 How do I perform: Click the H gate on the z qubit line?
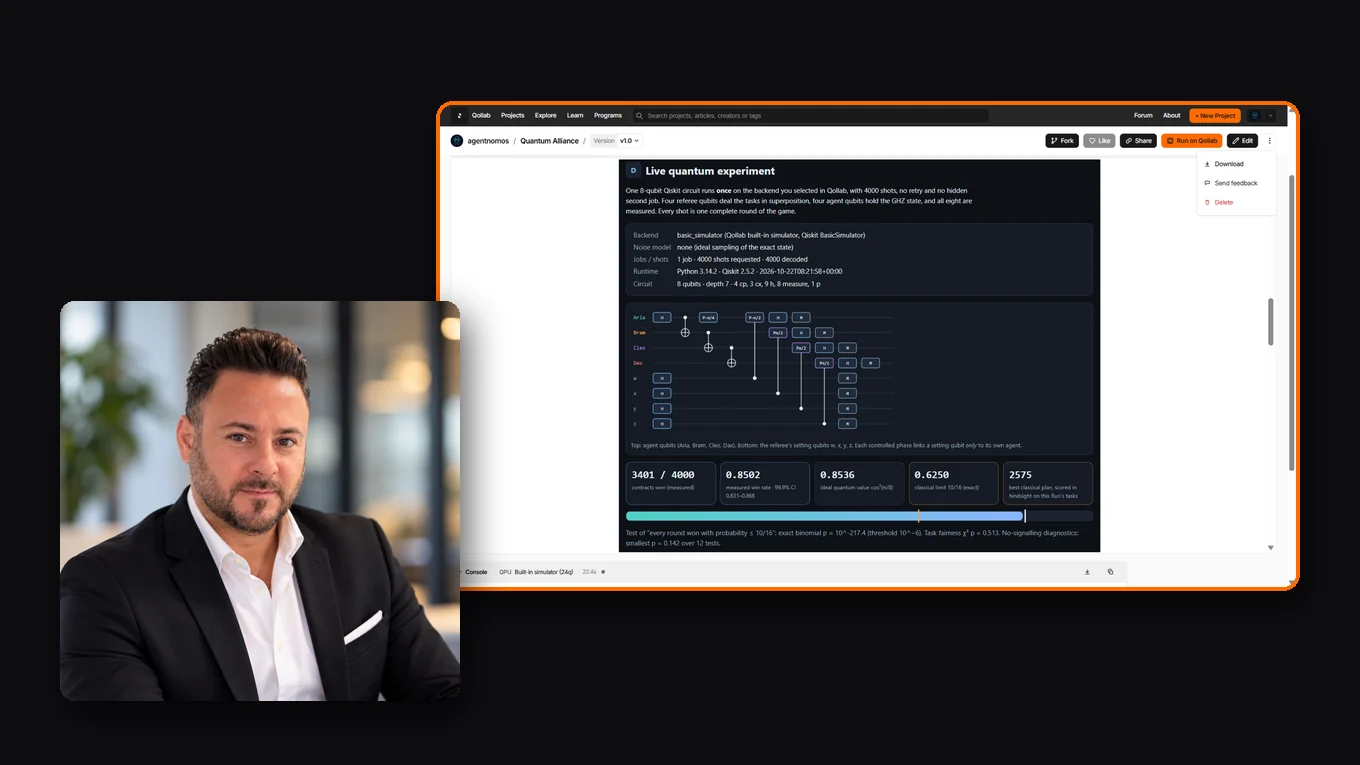click(662, 424)
